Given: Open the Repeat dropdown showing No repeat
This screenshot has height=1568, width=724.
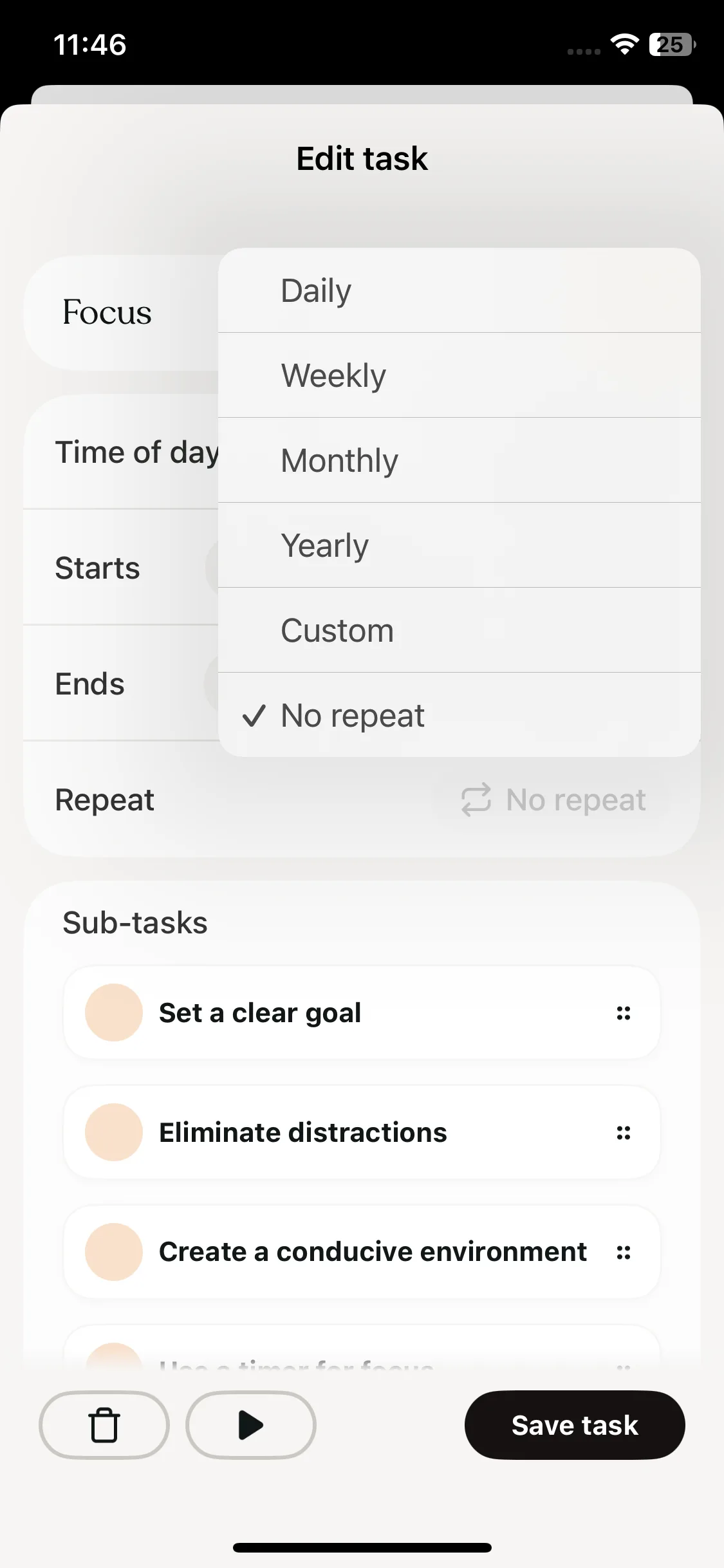Looking at the screenshot, I should (x=553, y=800).
